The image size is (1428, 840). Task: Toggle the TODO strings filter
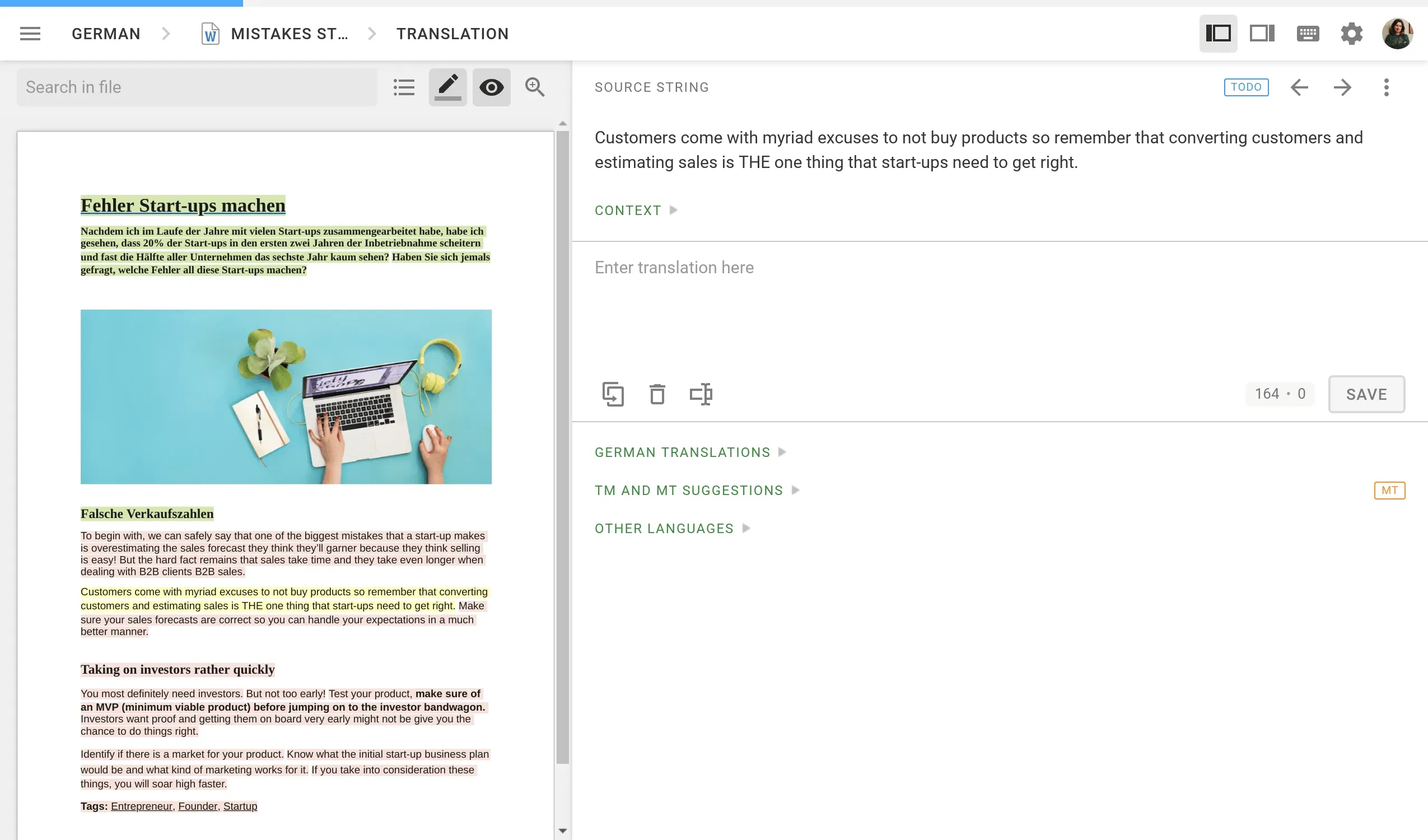1246,87
